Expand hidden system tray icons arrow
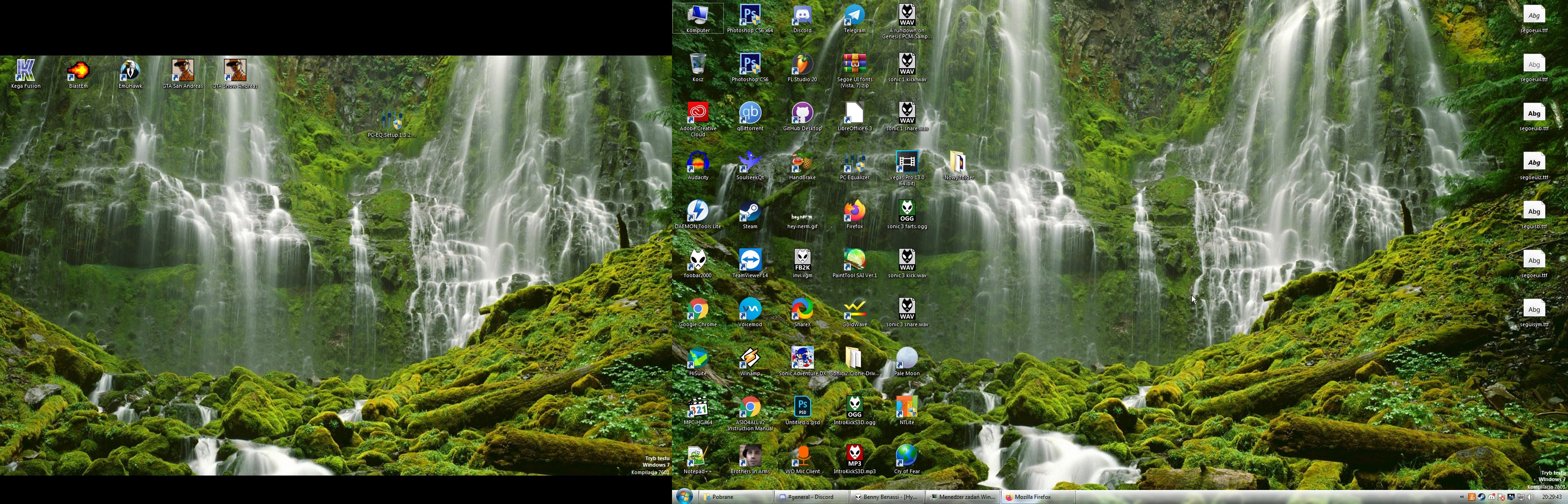This screenshot has height=504, width=1568. coord(1462,497)
